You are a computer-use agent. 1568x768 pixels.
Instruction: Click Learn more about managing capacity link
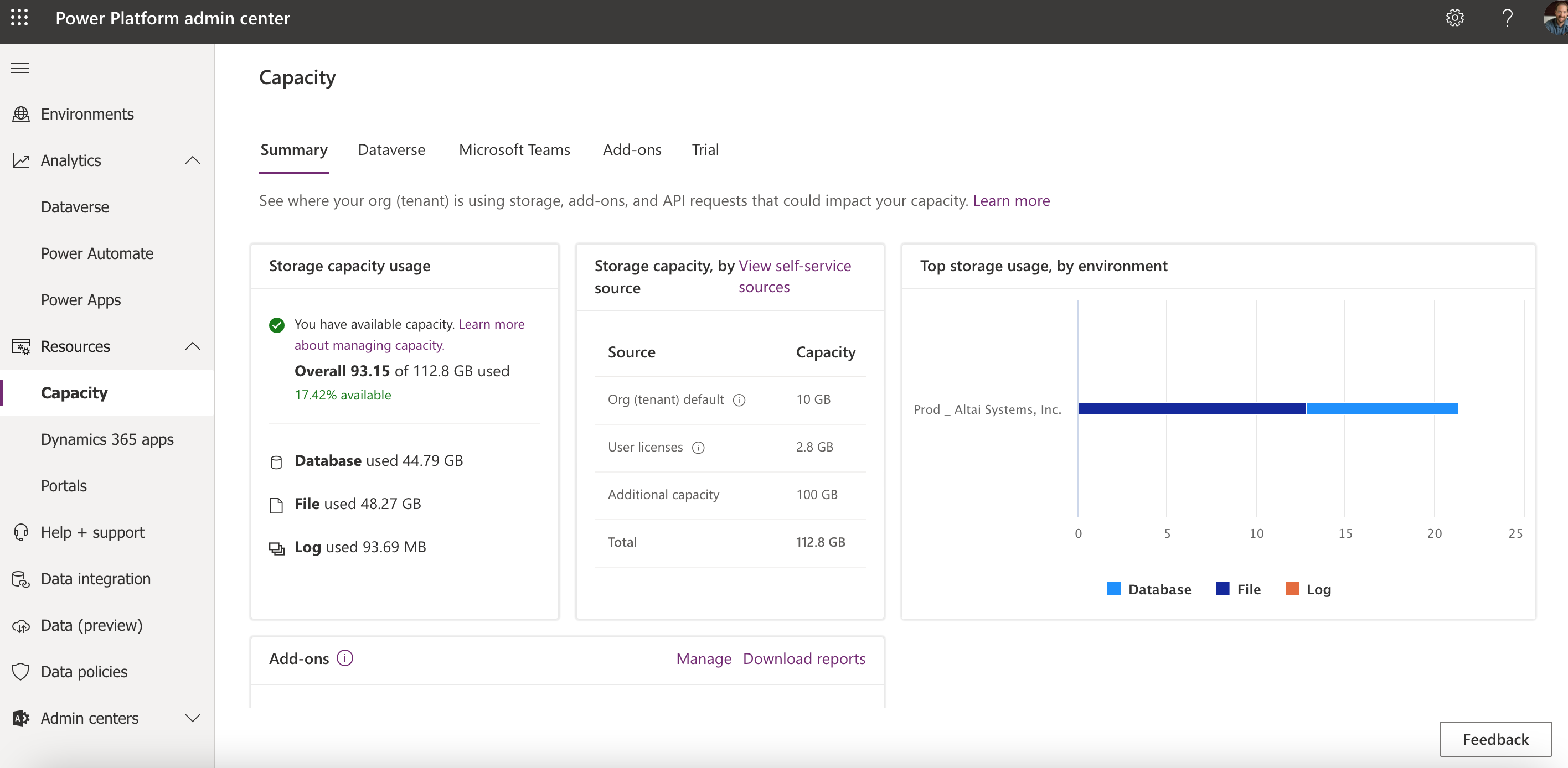410,334
